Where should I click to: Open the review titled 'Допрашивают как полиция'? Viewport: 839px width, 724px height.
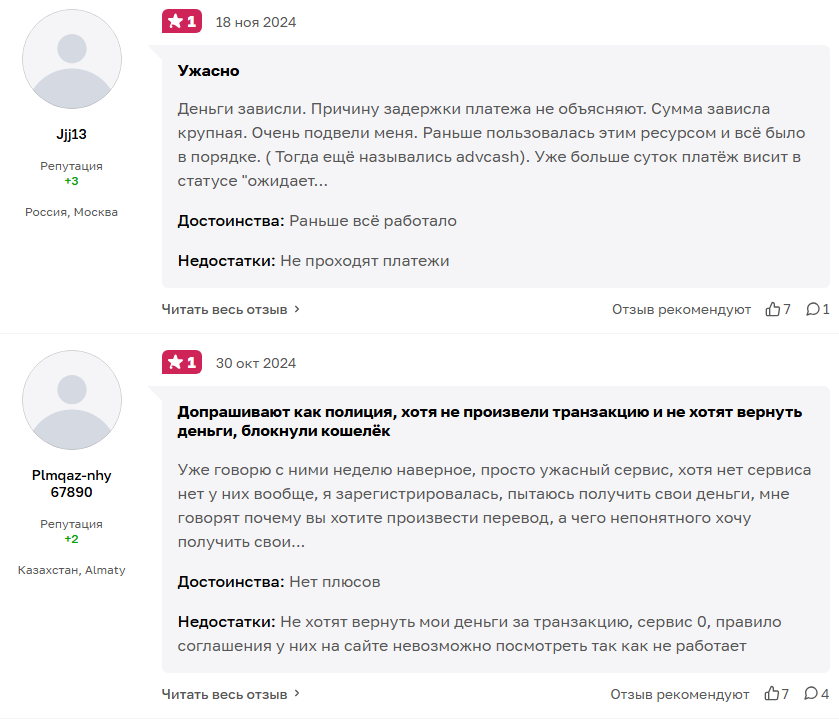click(x=490, y=421)
